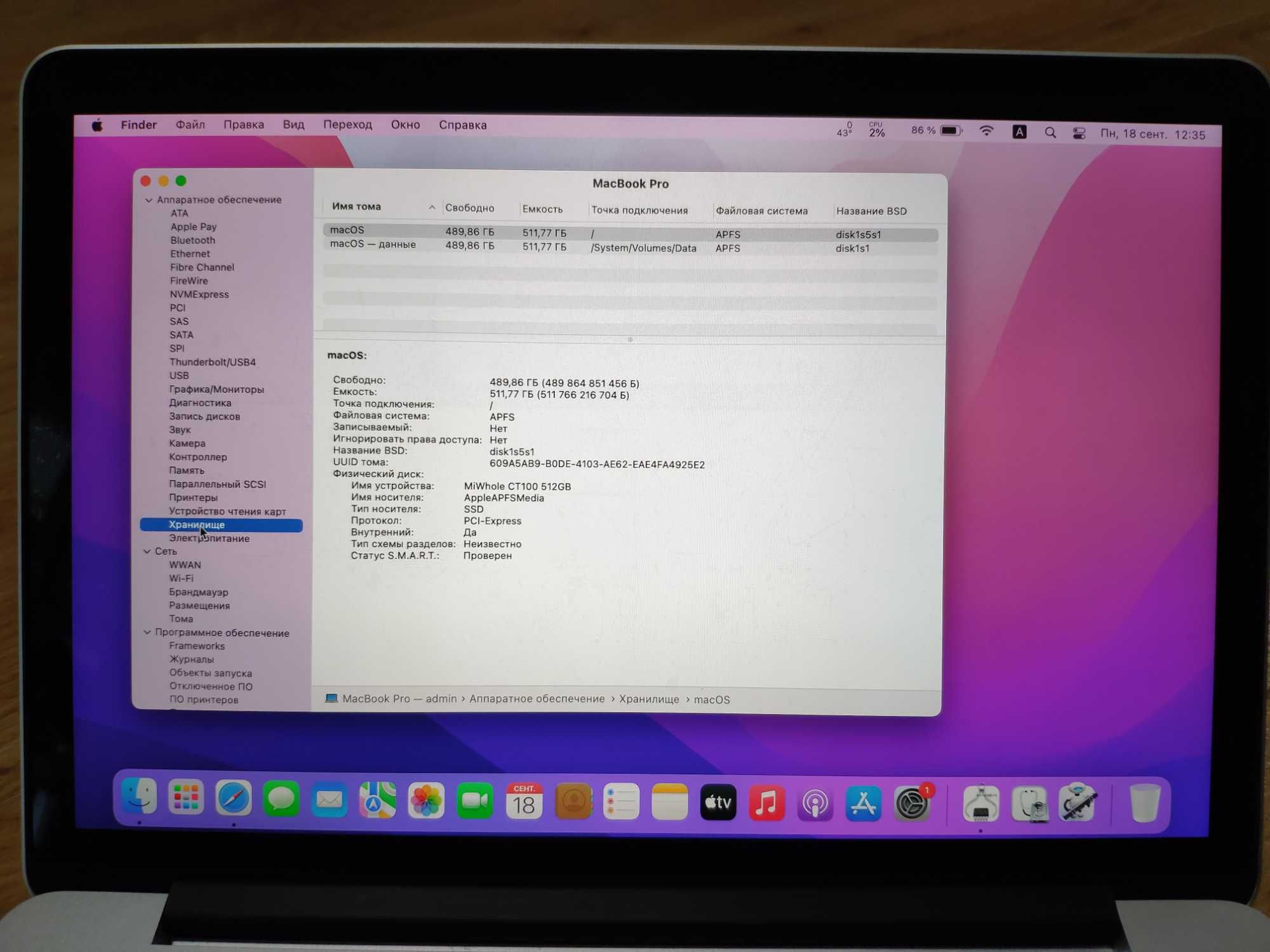Open the Переход menu
The image size is (1270, 952).
347,125
